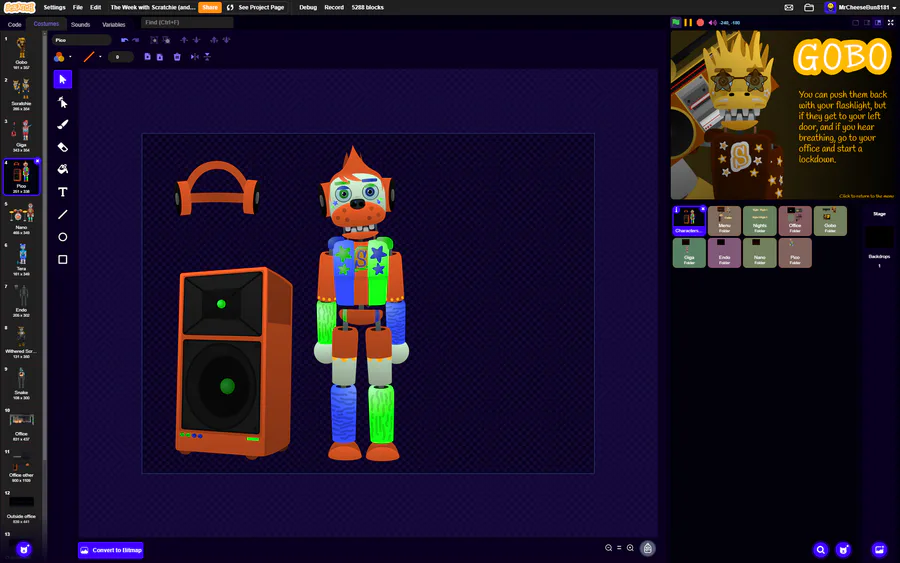The image size is (900, 563).
Task: Click the orange Share button
Action: [x=210, y=7]
